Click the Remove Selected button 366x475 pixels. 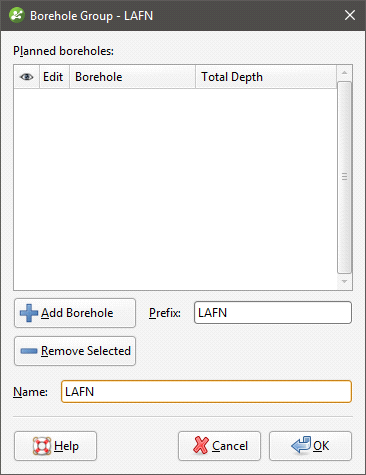75,351
